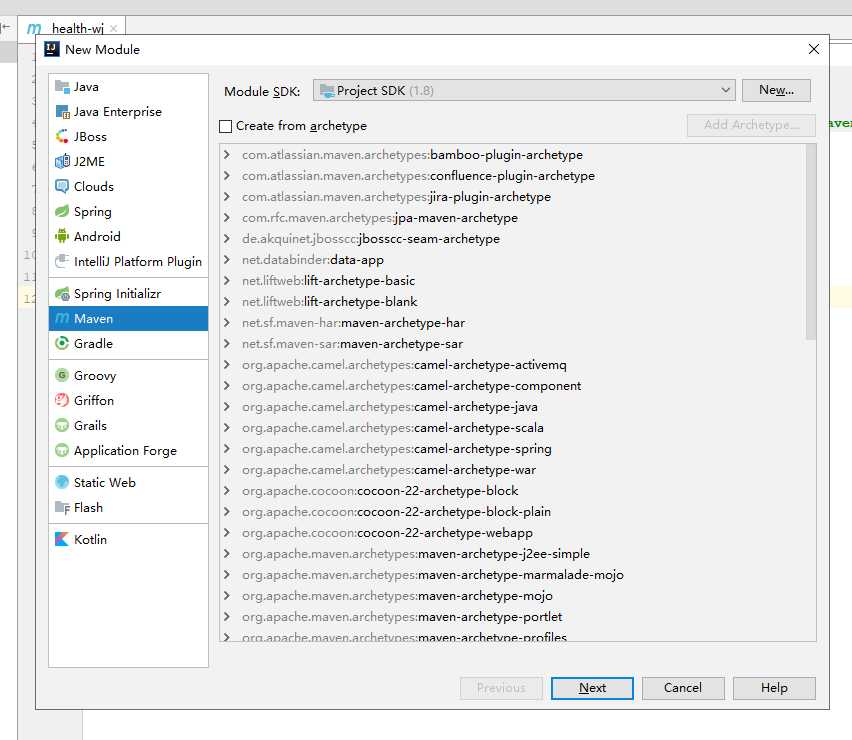852x740 pixels.
Task: Expand jira-plugin-archetype node
Action: point(227,197)
